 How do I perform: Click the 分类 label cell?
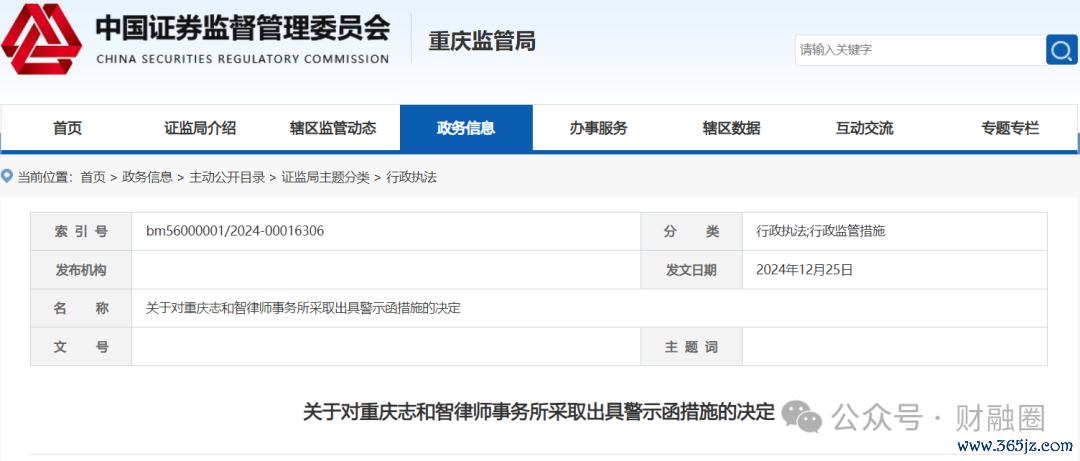click(691, 232)
